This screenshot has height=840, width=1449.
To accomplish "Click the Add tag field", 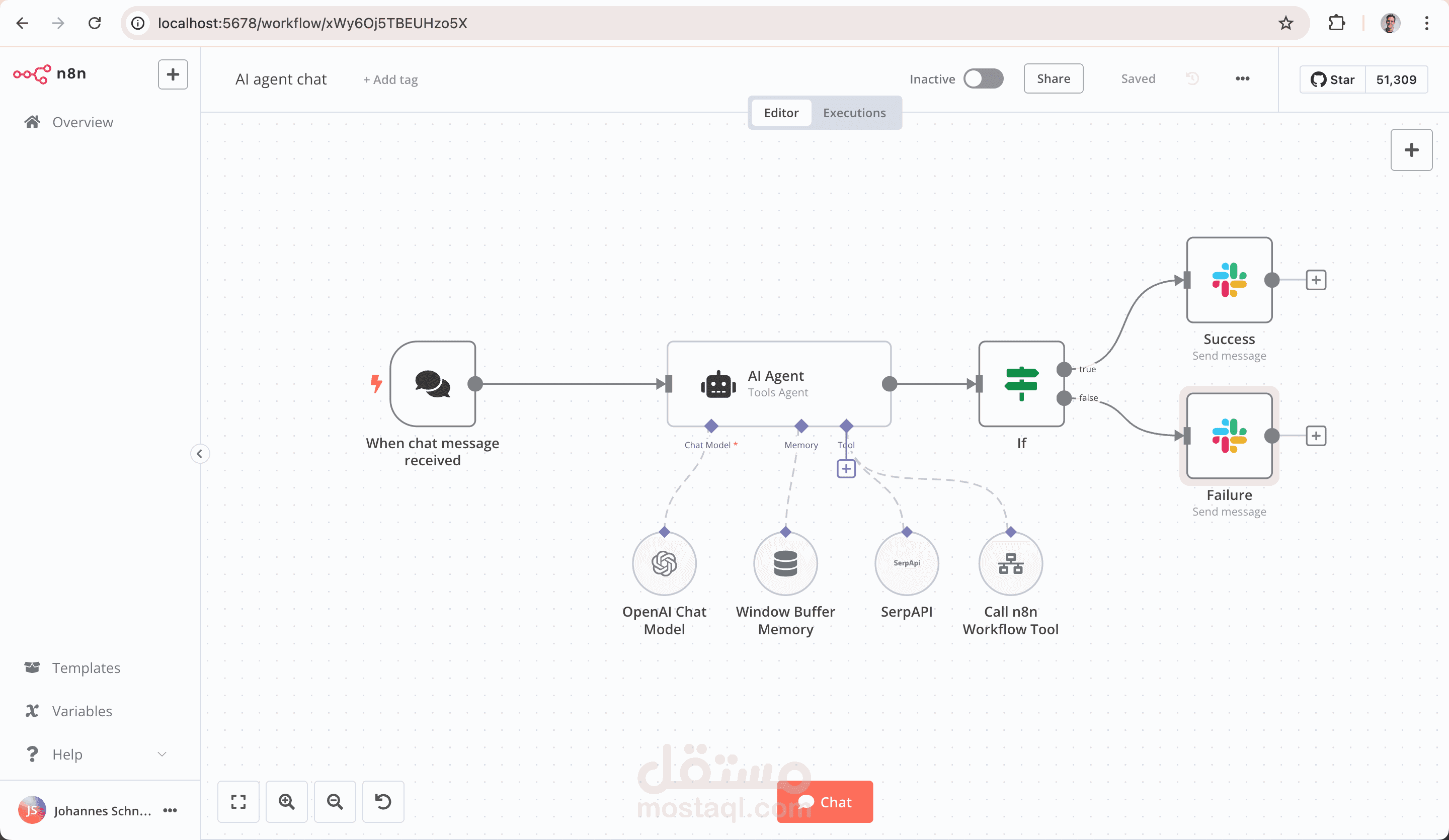I will tap(391, 80).
